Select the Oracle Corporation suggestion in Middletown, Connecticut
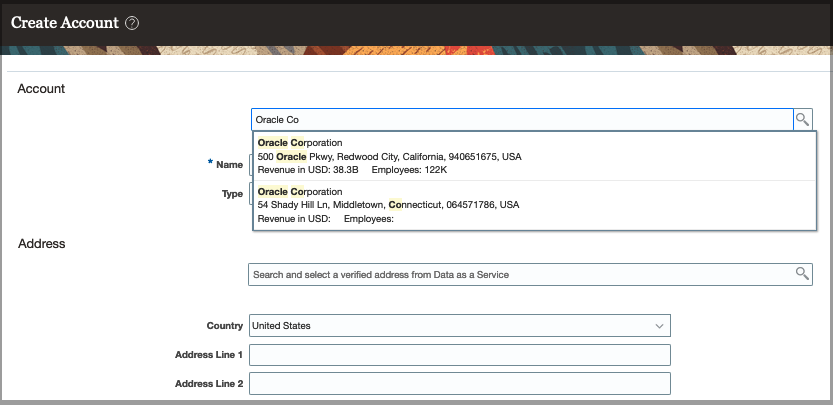The height and width of the screenshot is (405, 833). click(534, 205)
